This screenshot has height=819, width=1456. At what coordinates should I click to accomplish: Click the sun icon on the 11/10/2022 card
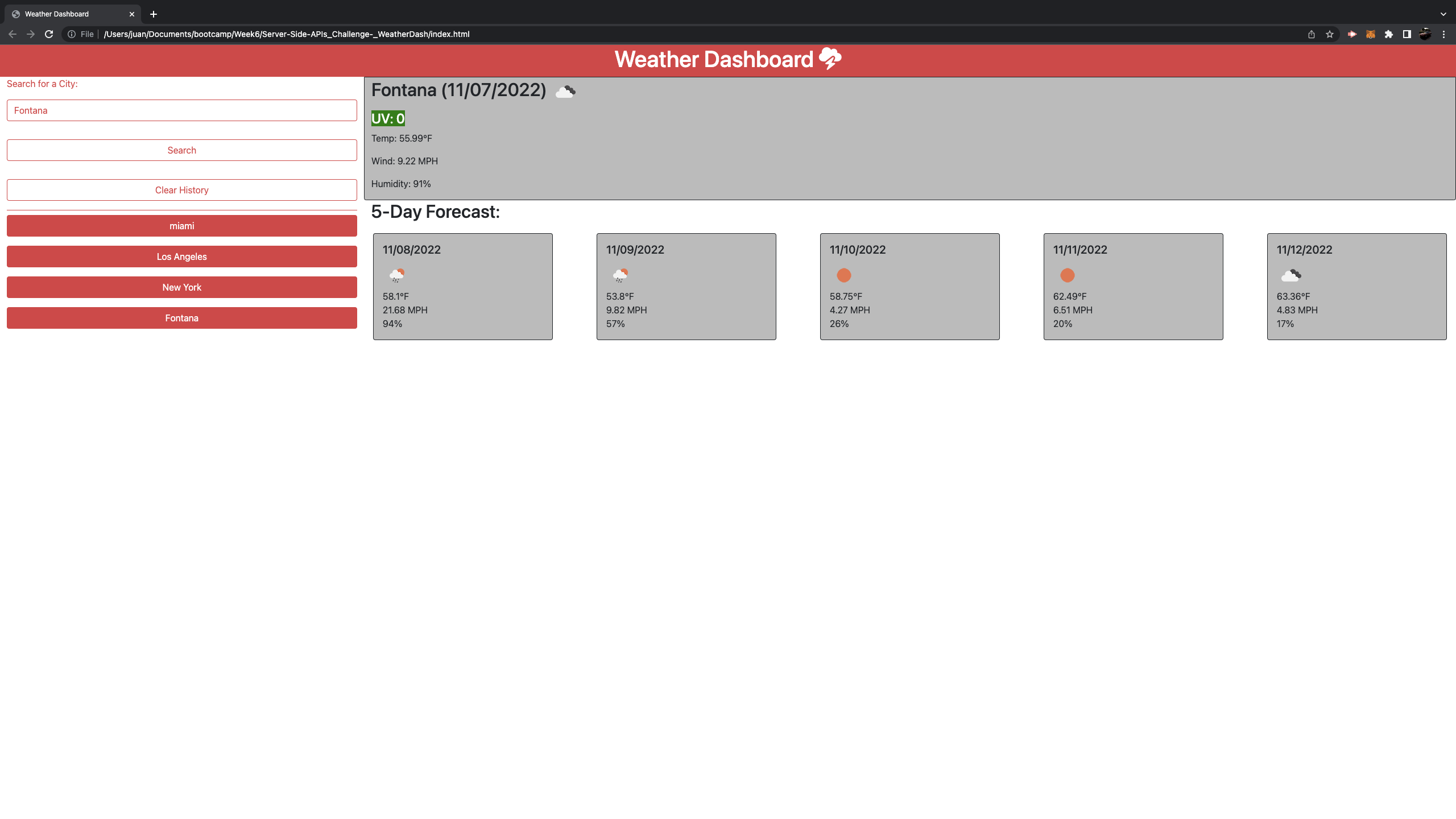pos(843,275)
